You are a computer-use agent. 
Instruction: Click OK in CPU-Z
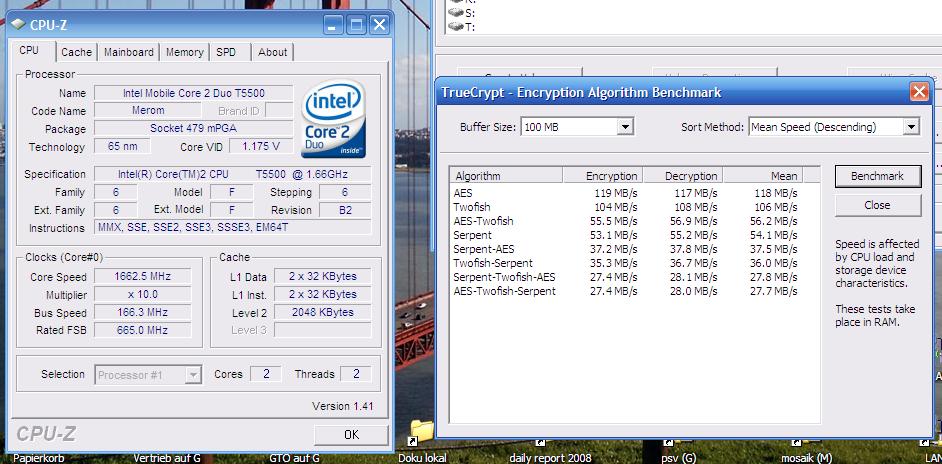(x=351, y=435)
